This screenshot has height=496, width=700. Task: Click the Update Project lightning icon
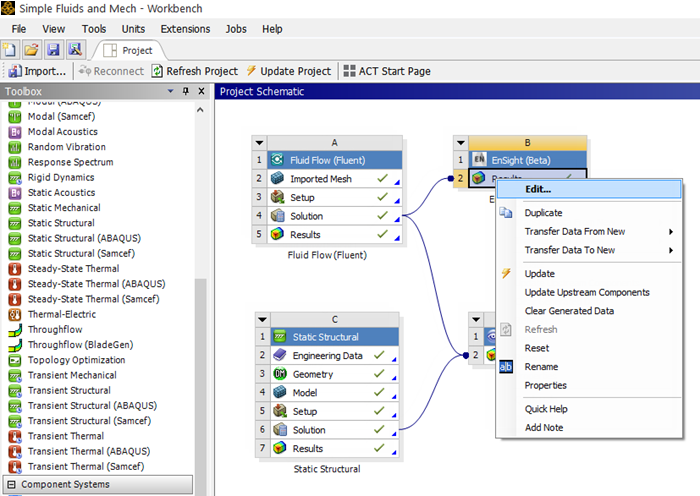click(x=251, y=71)
